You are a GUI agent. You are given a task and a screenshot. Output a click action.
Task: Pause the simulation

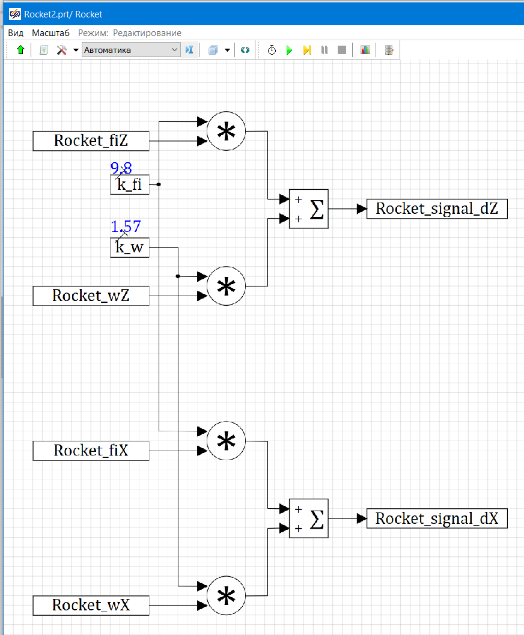point(324,50)
